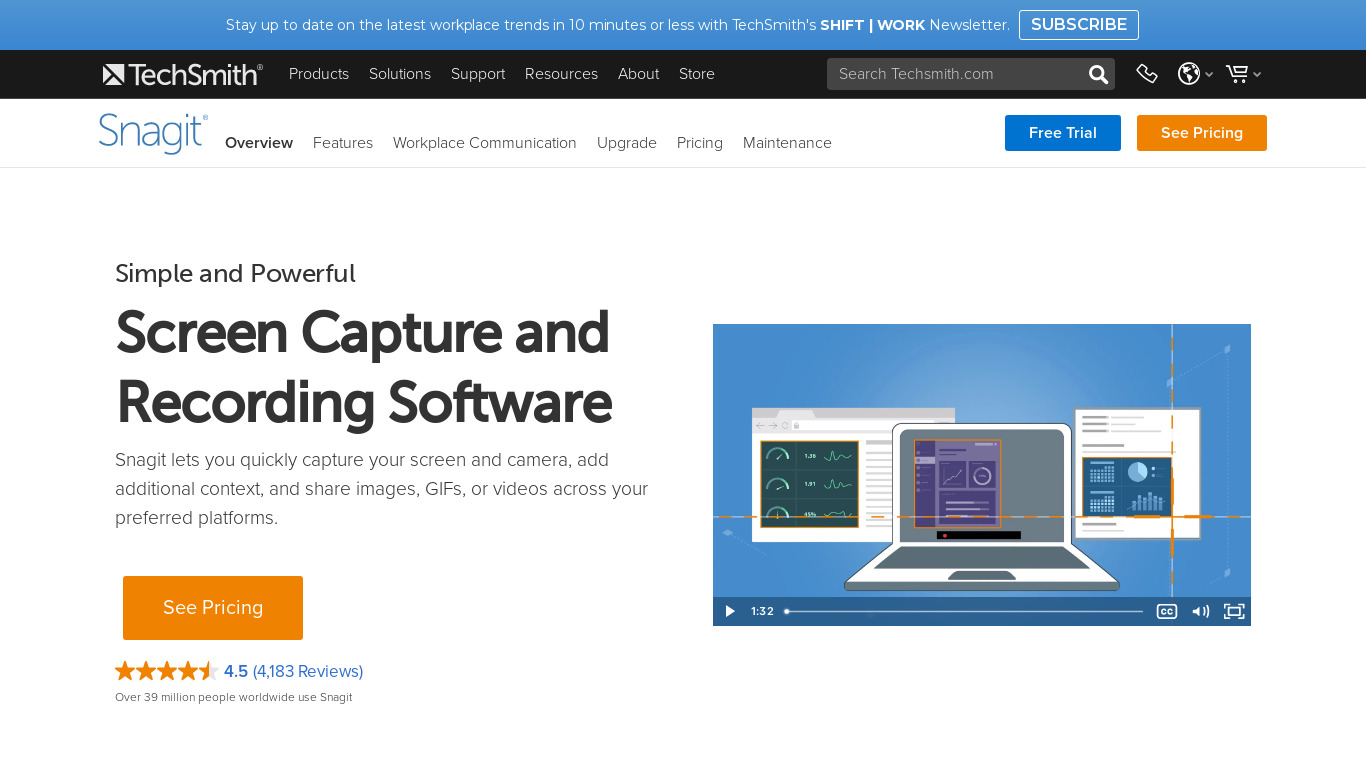This screenshot has height=768, width=1366.
Task: Seek along the video progress bar
Action: (964, 611)
